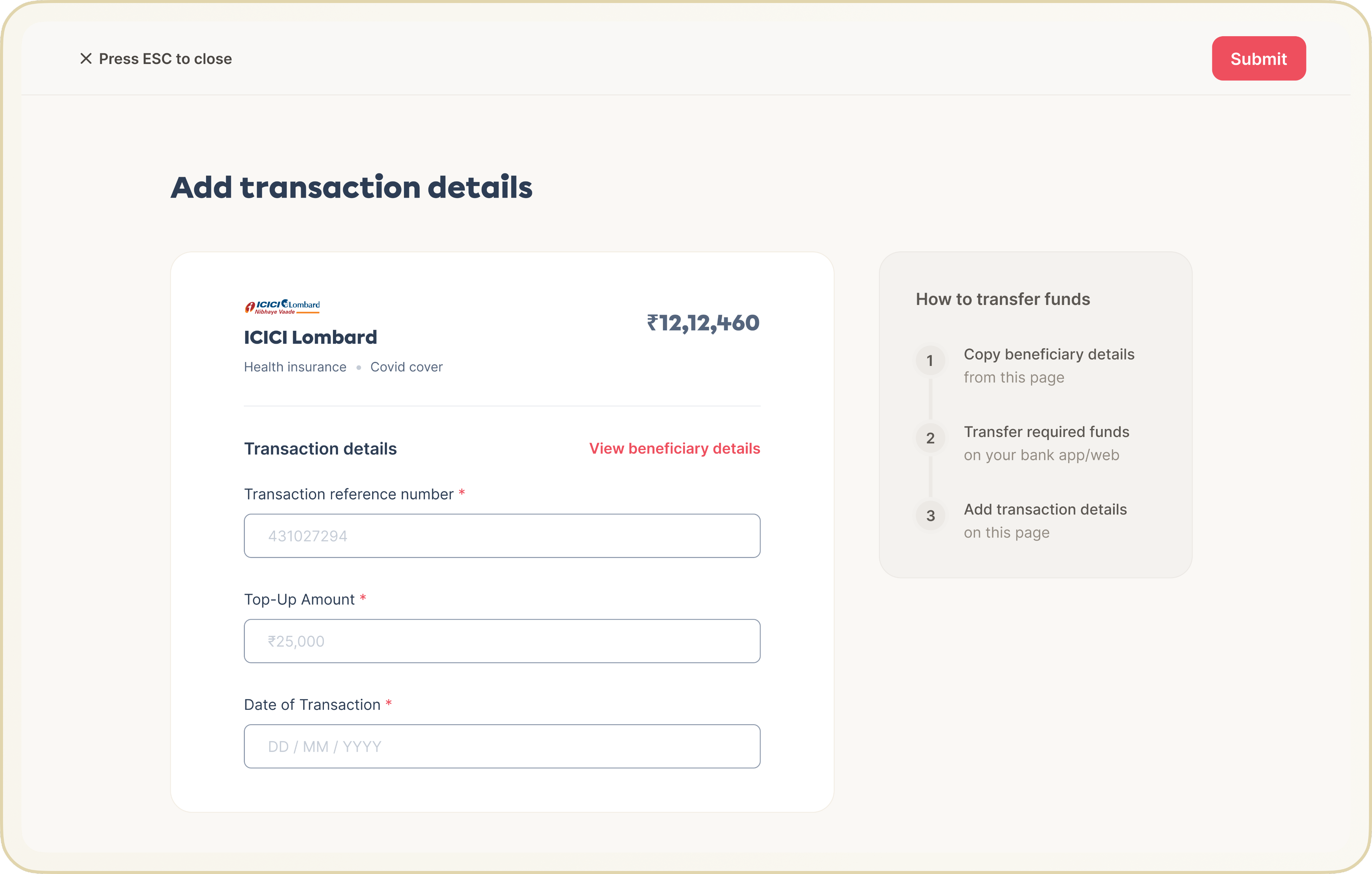This screenshot has width=1372, height=874.
Task: Click the X close icon
Action: pos(86,59)
